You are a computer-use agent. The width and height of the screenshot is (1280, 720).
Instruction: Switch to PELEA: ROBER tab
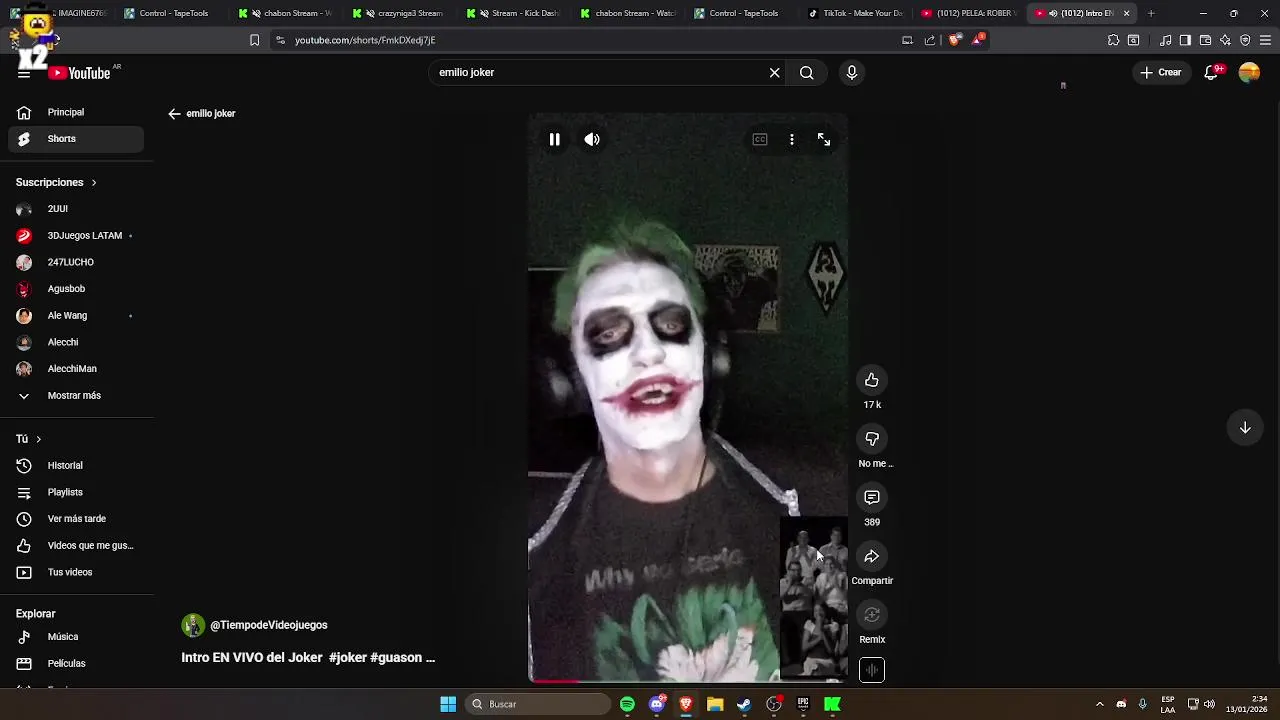pos(969,13)
